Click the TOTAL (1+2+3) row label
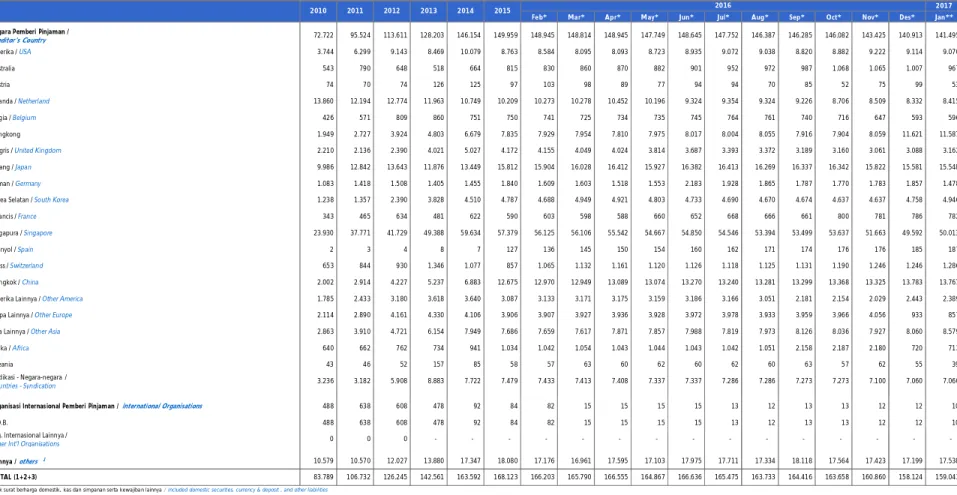This screenshot has height=495, width=957. pyautogui.click(x=18, y=477)
